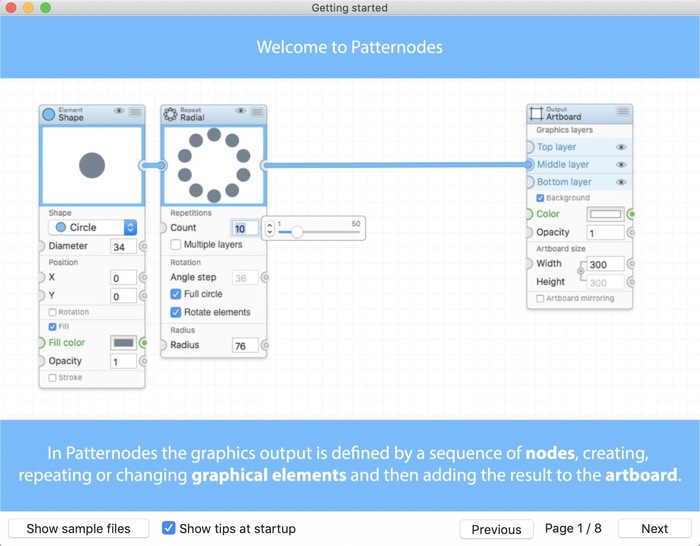Click the Y position output port
Screen dimensions: 700x546
pos(143,296)
